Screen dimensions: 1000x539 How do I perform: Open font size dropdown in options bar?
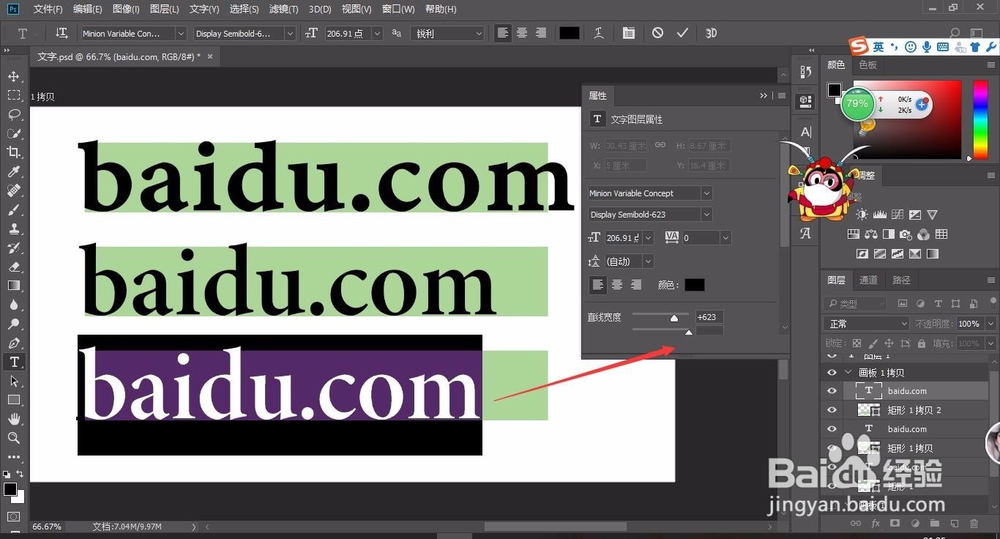coord(377,33)
